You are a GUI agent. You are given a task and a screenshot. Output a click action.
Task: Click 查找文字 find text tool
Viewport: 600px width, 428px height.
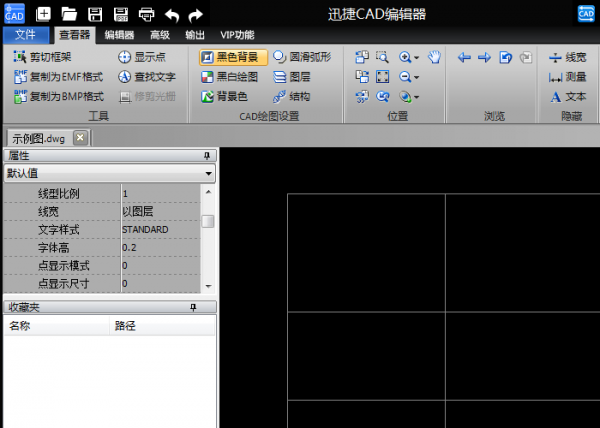click(x=146, y=77)
